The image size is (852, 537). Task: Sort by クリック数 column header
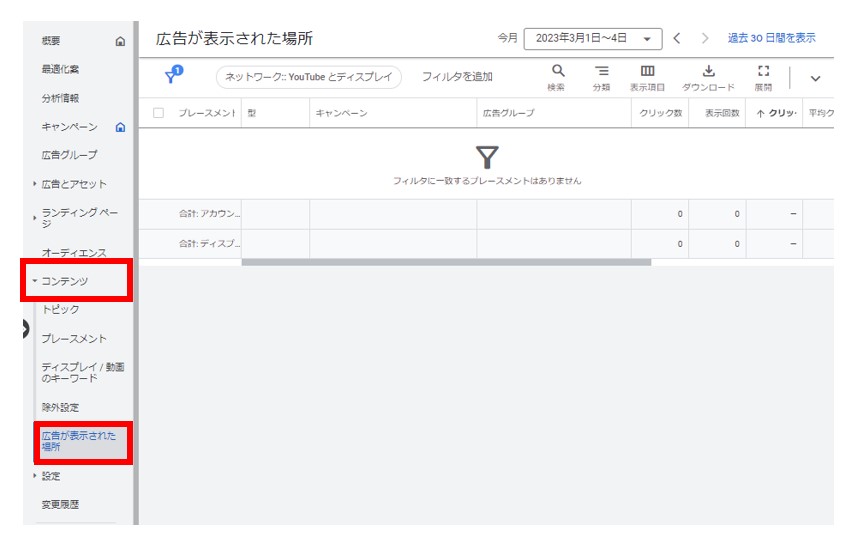661,113
